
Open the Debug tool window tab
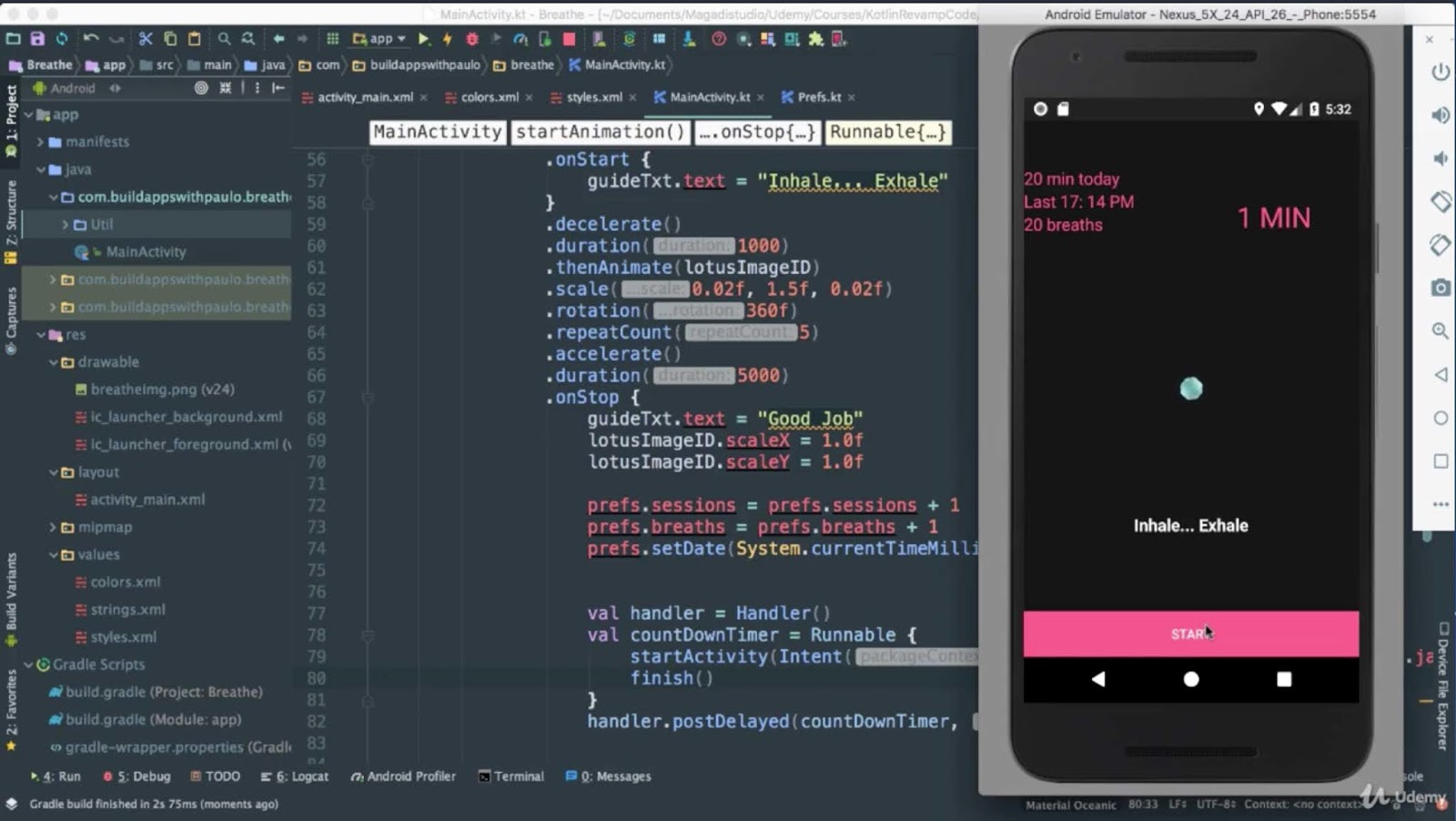pyautogui.click(x=136, y=776)
